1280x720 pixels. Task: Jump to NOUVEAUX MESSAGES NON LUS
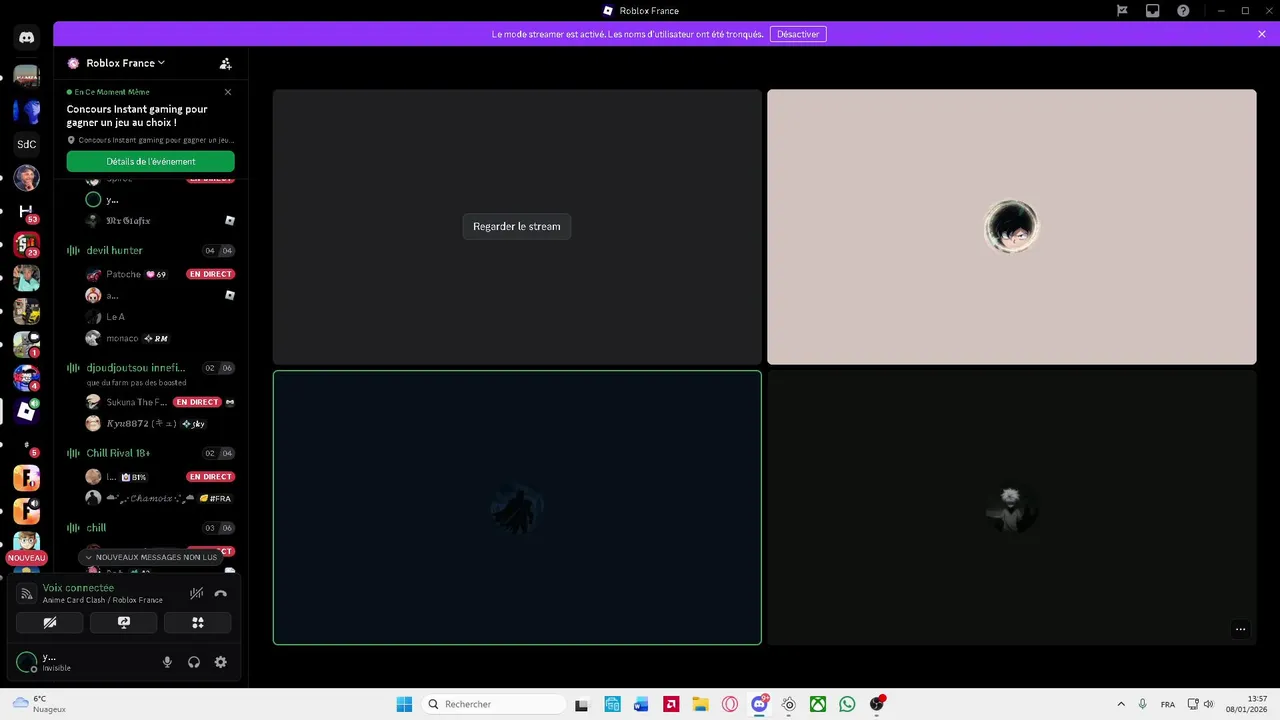pos(151,557)
